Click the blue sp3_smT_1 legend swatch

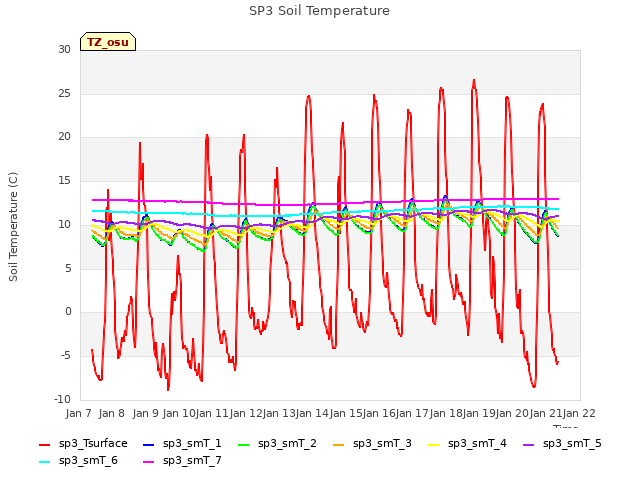pyautogui.click(x=149, y=444)
